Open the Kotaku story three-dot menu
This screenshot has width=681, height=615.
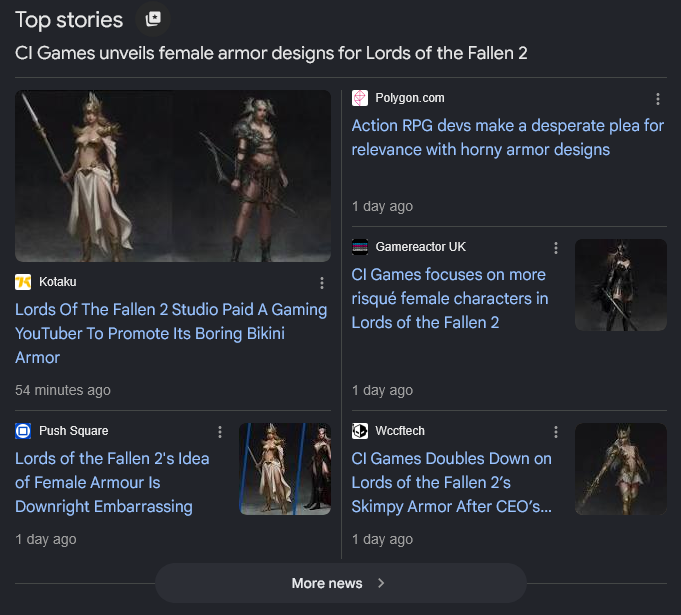322,283
